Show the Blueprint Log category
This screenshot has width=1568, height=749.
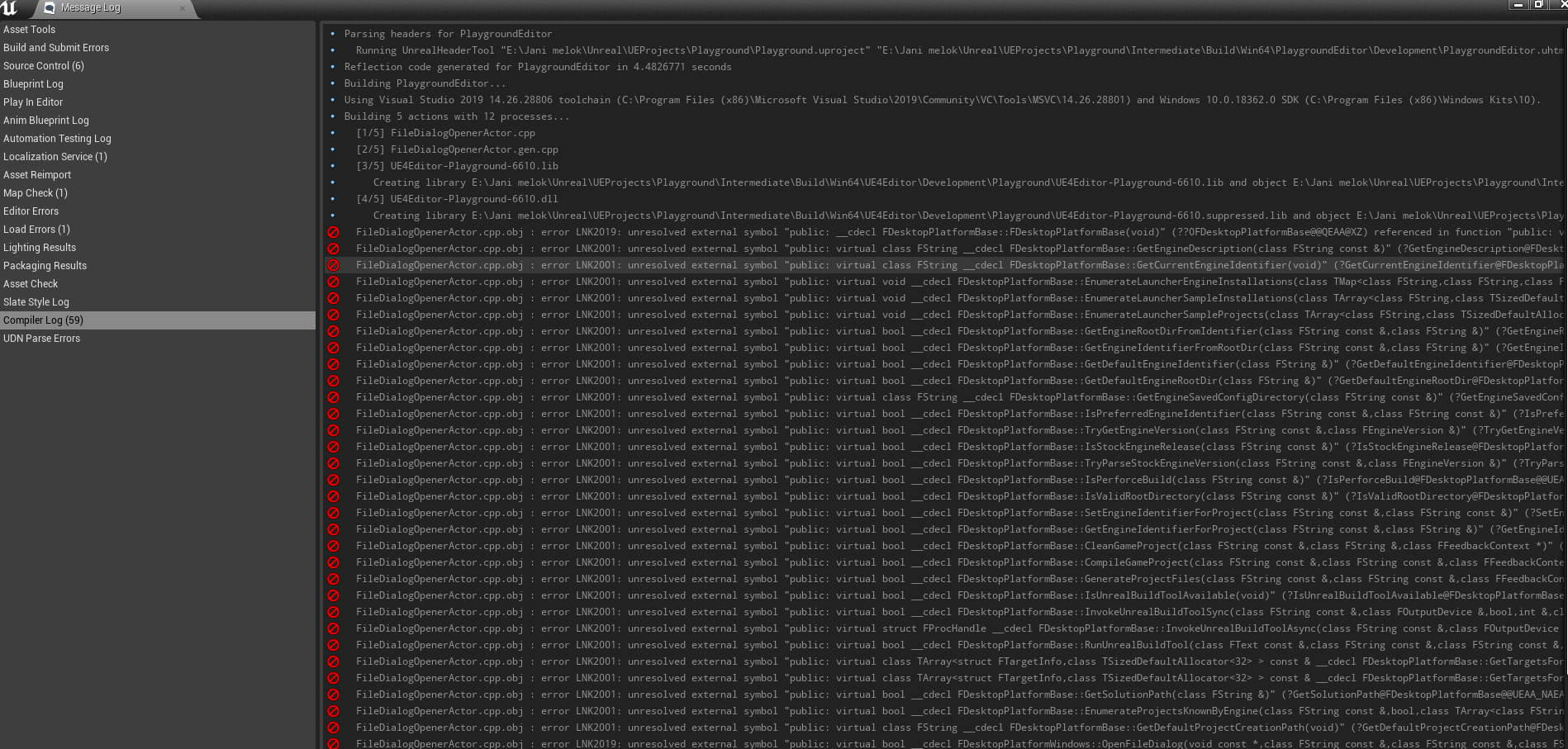(x=33, y=84)
